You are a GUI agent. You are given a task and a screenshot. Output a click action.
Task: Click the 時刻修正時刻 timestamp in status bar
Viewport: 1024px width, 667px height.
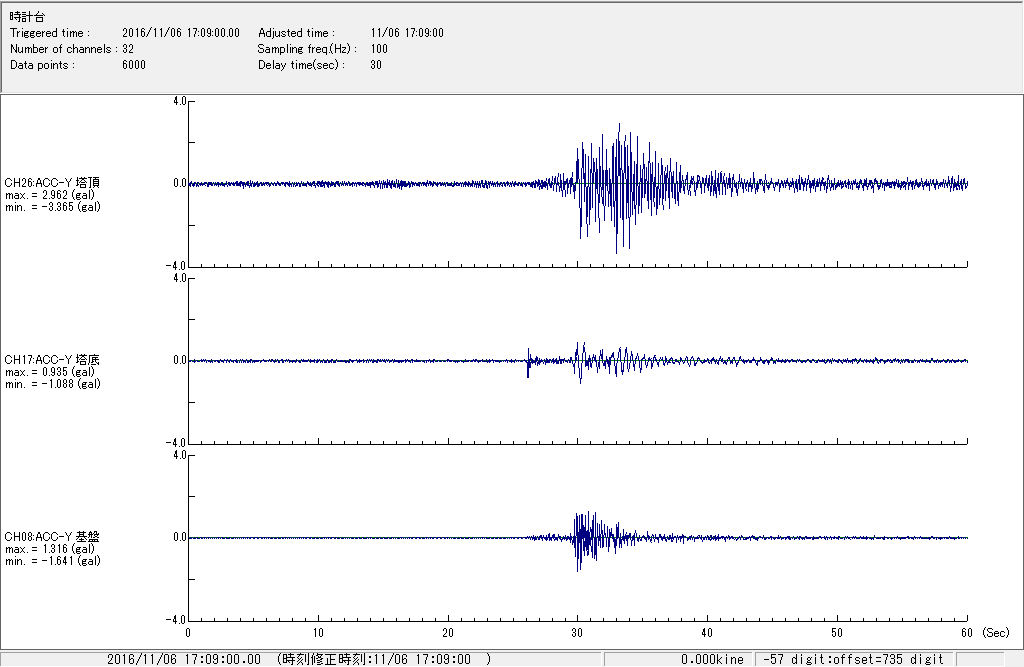pos(383,659)
